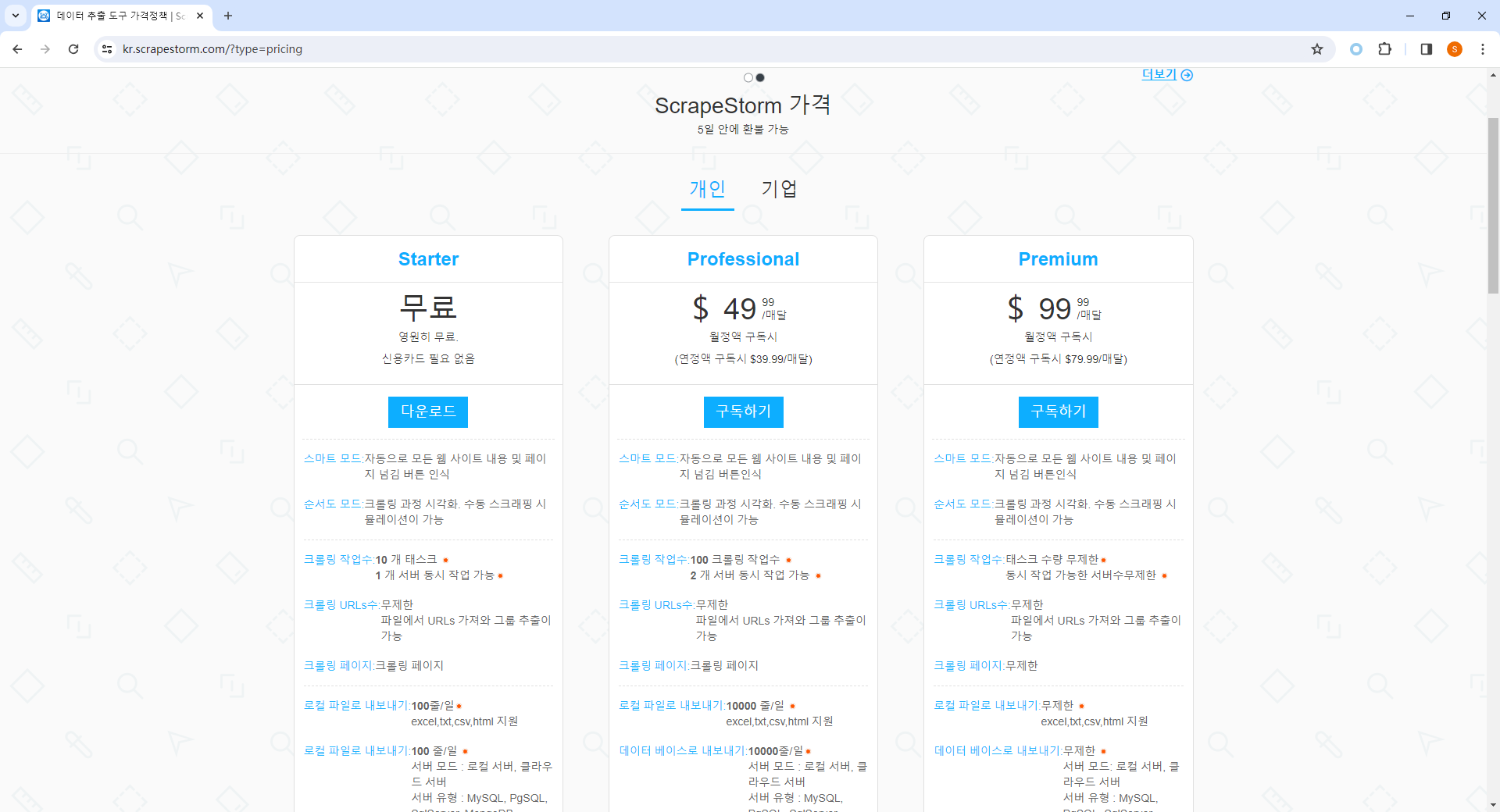Bookmark this page with the star icon

point(1317,49)
